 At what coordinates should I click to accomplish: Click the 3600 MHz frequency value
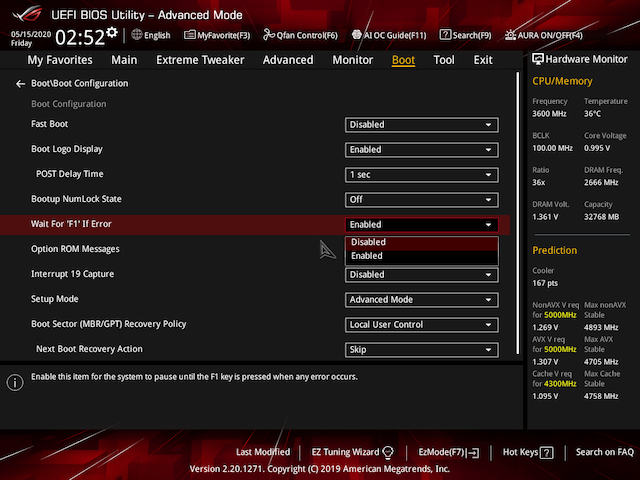click(549, 114)
